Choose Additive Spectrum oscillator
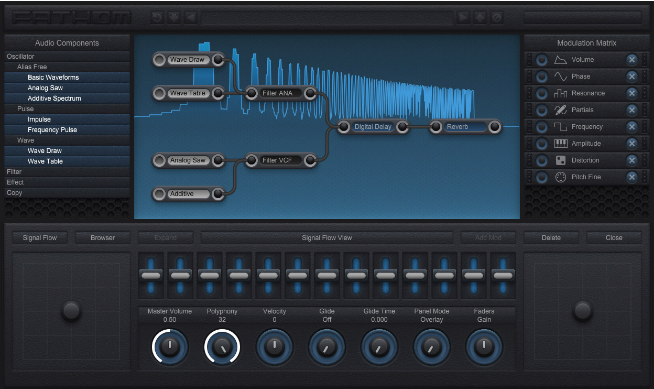Screen dimensions: 654x389 pyautogui.click(x=67, y=98)
